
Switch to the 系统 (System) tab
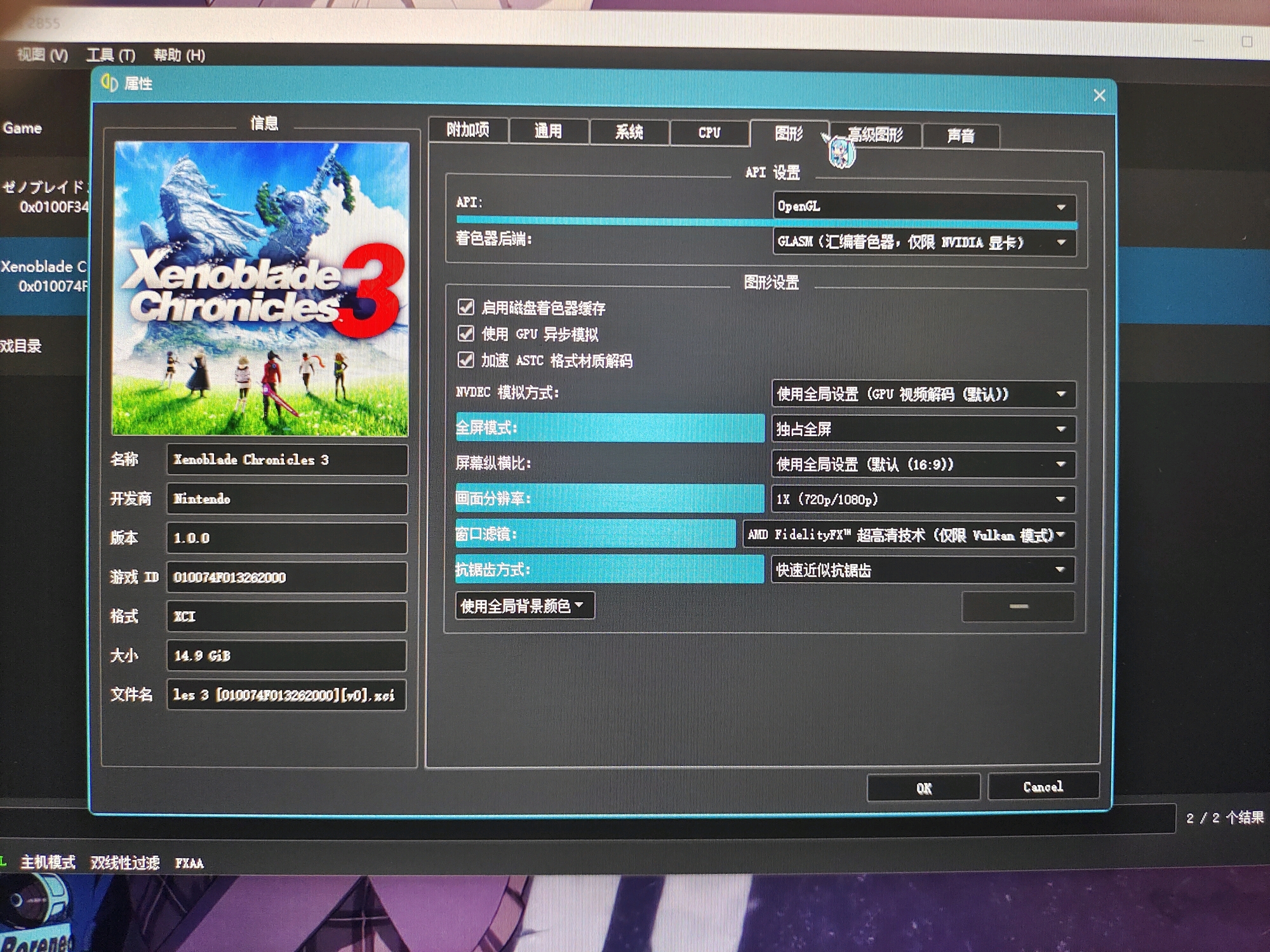[629, 132]
